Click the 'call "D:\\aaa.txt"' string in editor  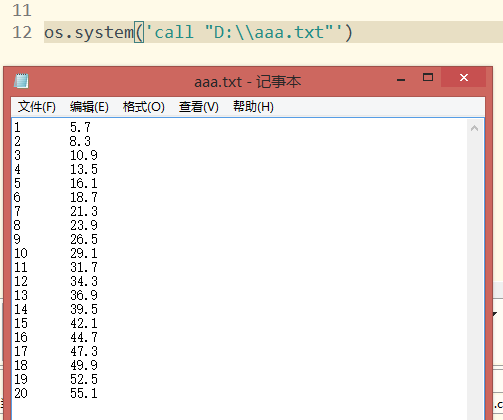[x=244, y=32]
